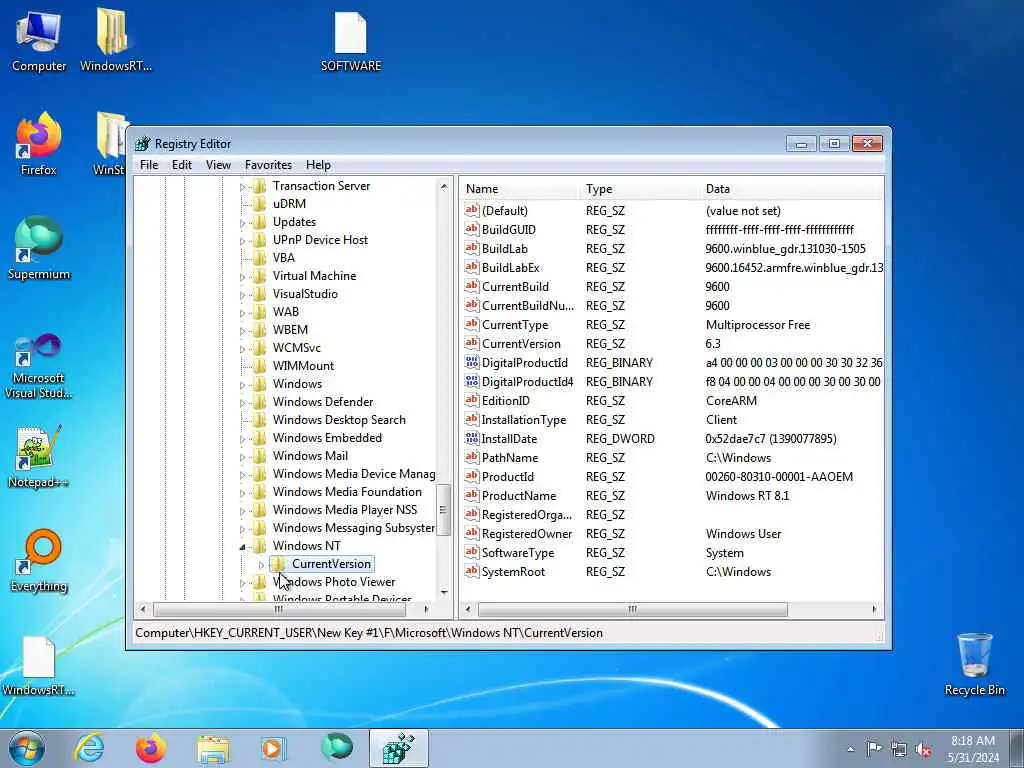Click the Windows NT folder icon
Screen dimensions: 1024x768
(x=259, y=546)
